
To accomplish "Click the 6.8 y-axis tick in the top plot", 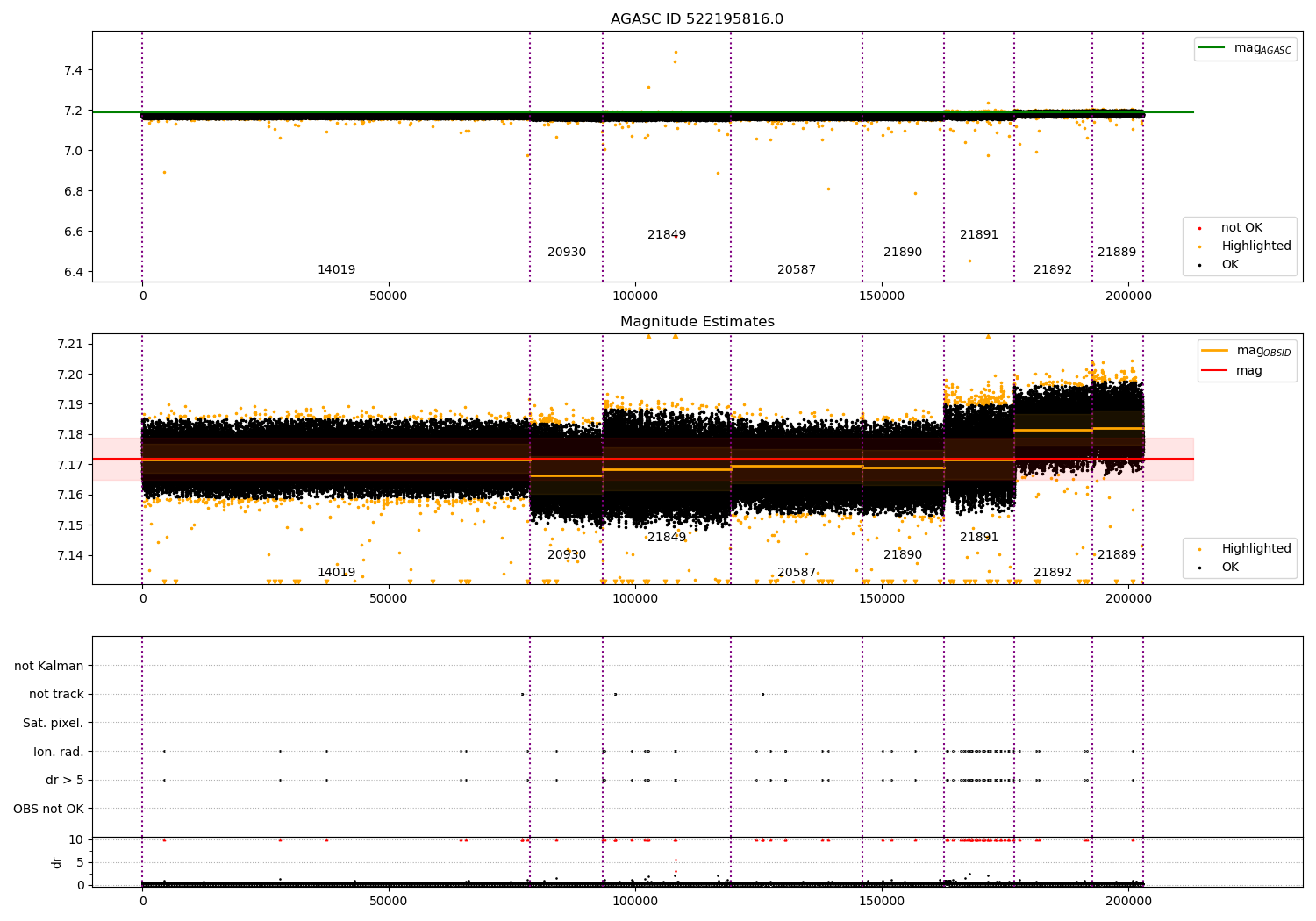I will click(x=72, y=191).
